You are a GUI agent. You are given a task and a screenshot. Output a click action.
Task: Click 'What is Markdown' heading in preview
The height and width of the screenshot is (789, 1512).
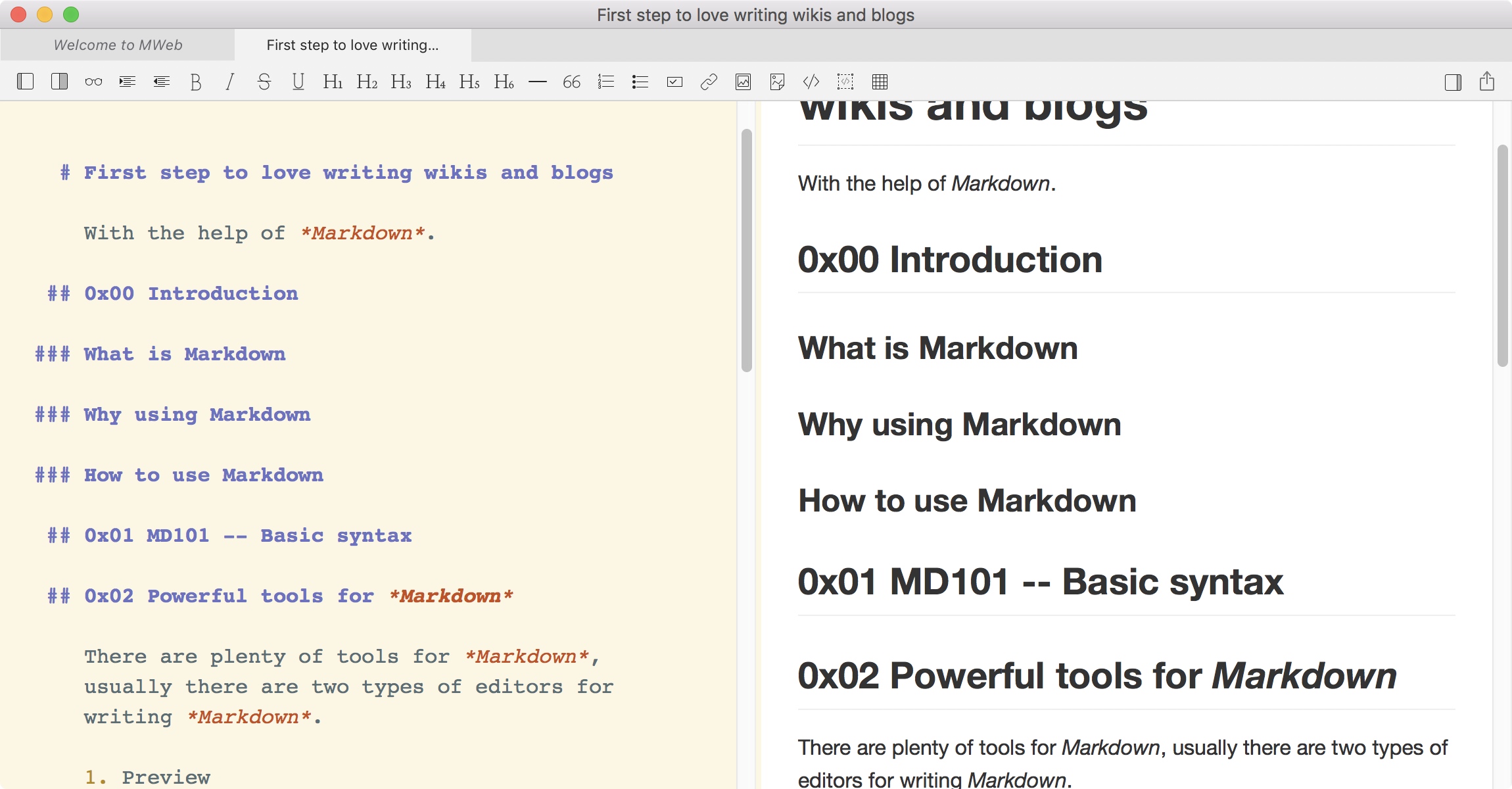[938, 348]
